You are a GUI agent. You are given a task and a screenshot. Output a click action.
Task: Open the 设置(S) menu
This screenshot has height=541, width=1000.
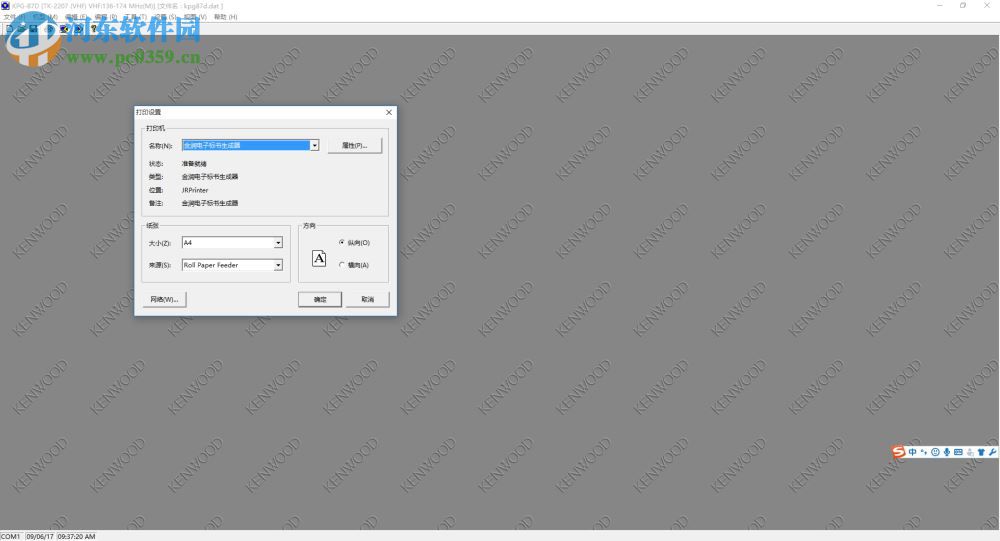[165, 17]
